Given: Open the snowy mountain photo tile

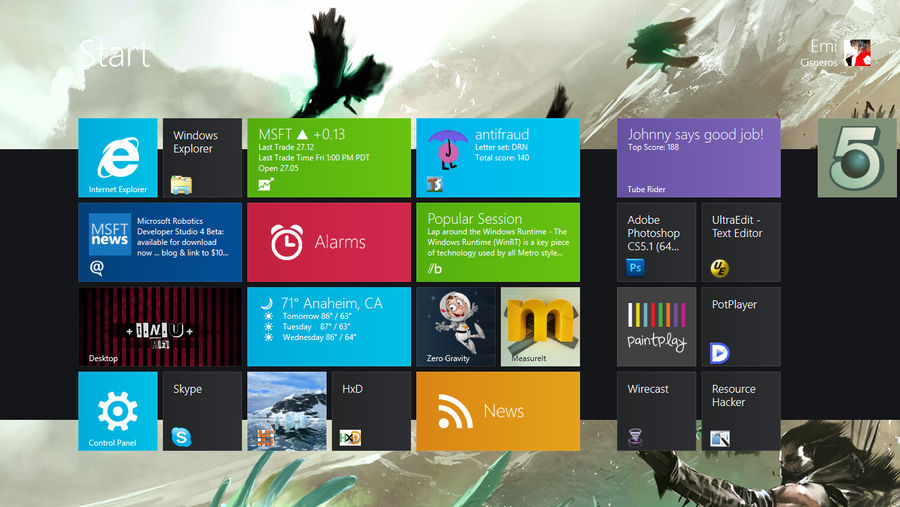Looking at the screenshot, I should point(287,411).
